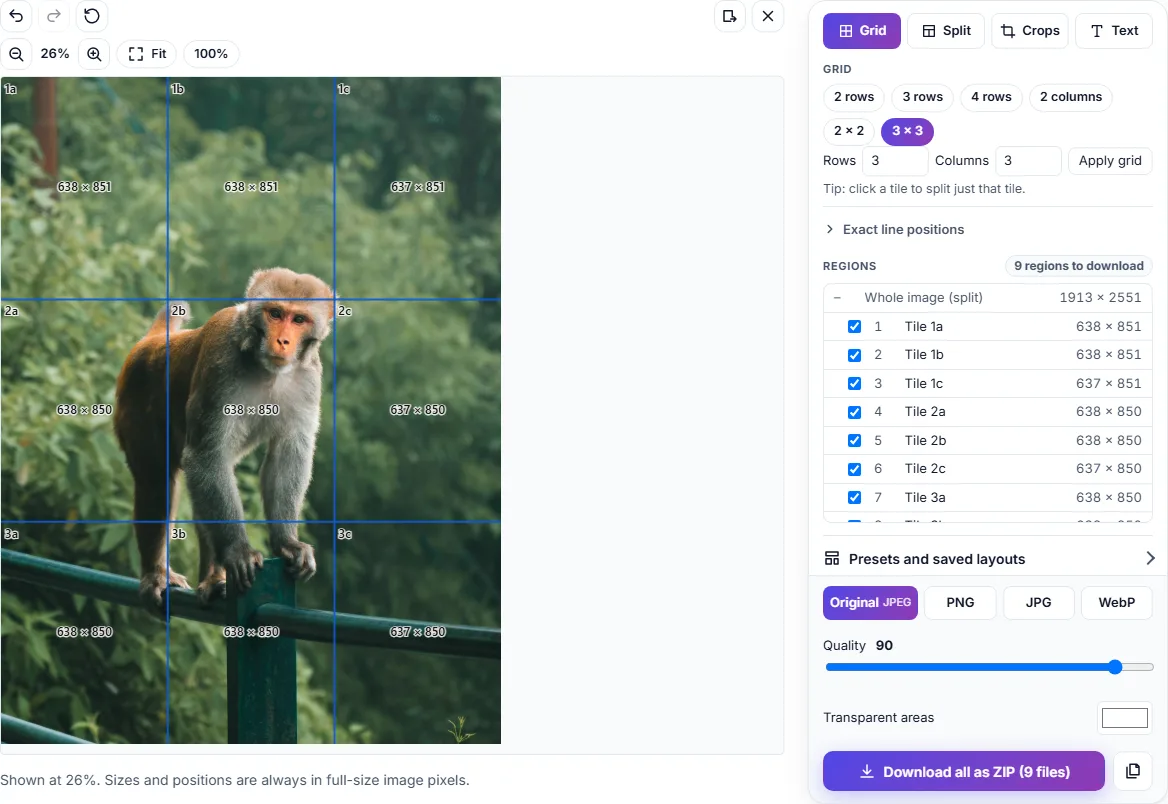The height and width of the screenshot is (804, 1168).
Task: Select the Tile 2c row label
Action: coord(924,469)
